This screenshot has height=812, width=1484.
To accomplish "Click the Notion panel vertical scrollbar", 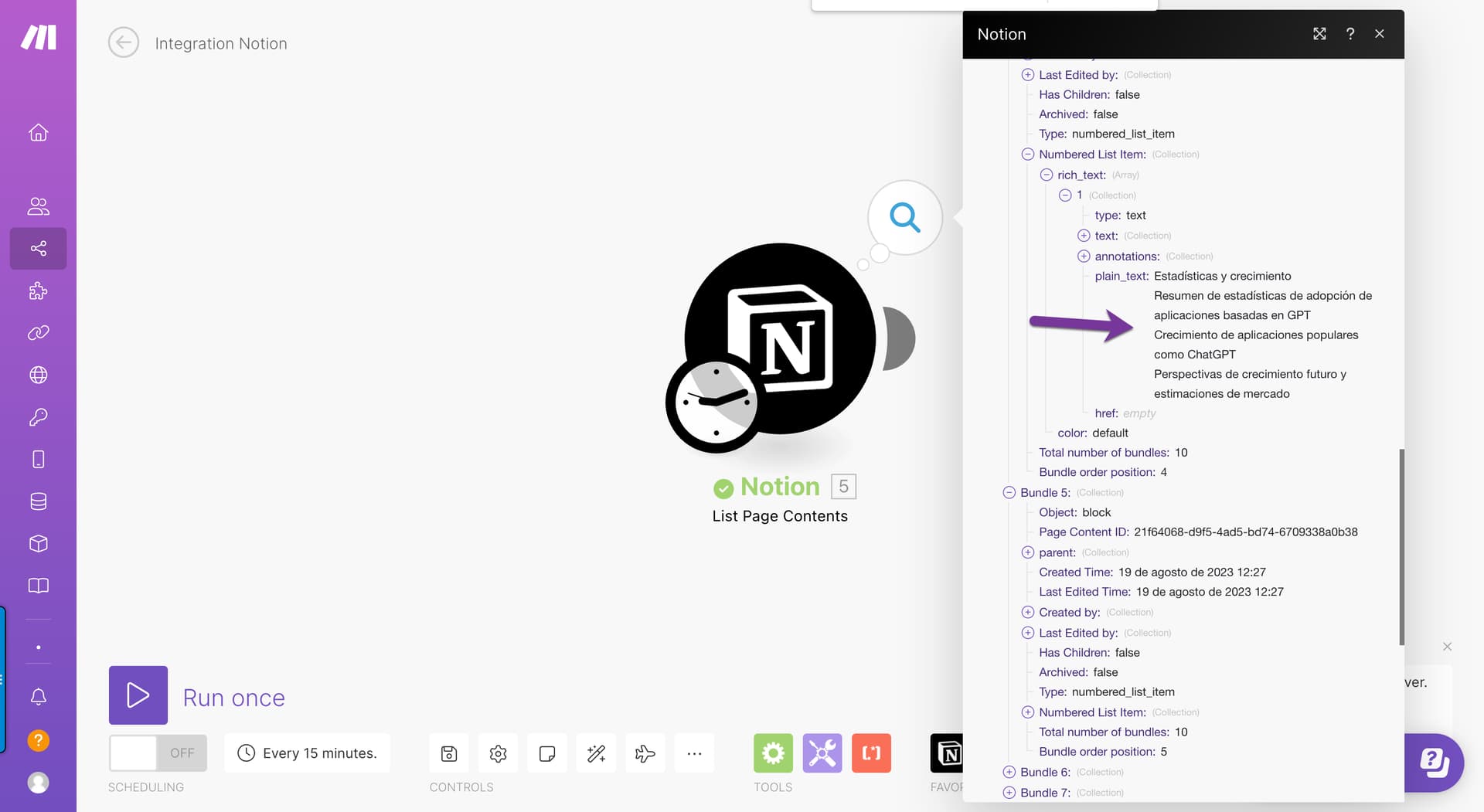I will point(1401,547).
